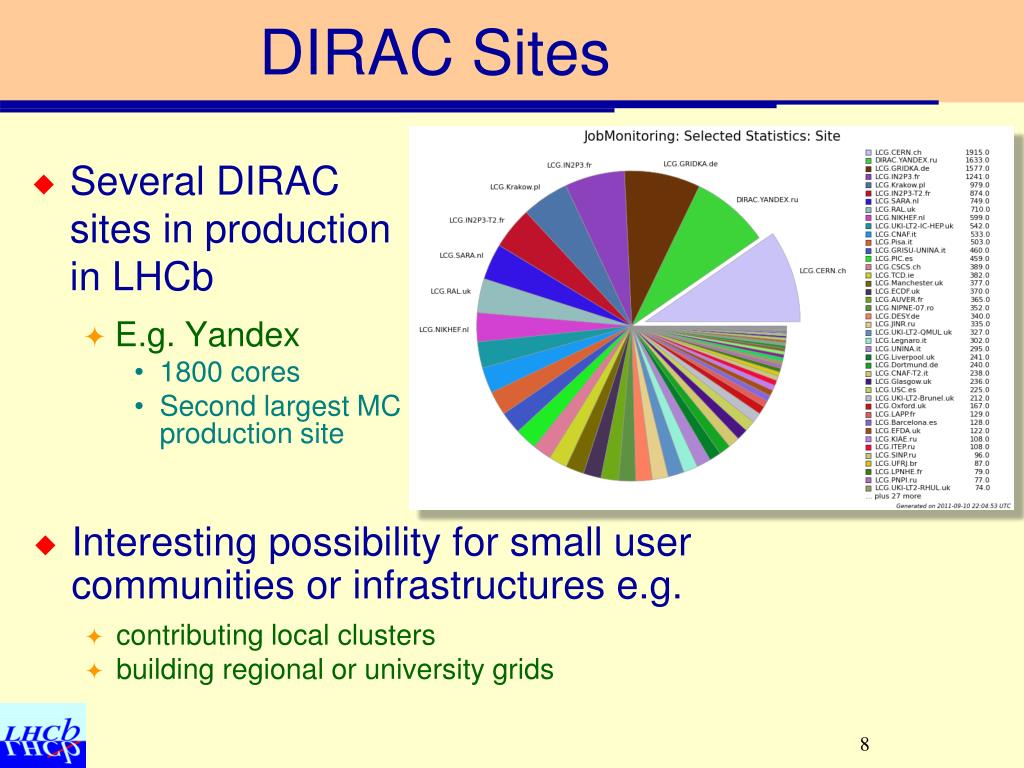Click 'contributing local clusters' sub-bullet

click(x=276, y=635)
